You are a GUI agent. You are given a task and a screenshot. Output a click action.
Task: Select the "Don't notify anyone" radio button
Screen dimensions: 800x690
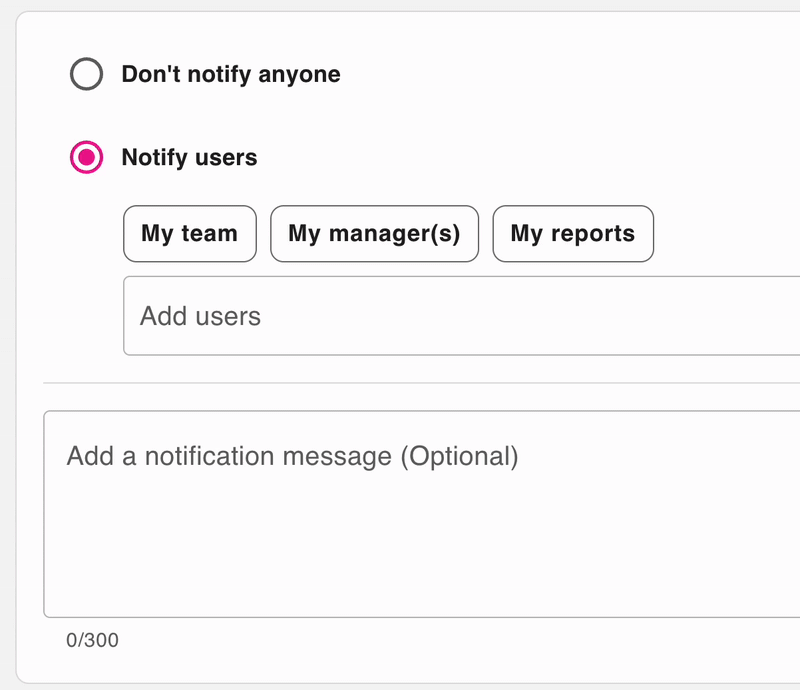(87, 75)
